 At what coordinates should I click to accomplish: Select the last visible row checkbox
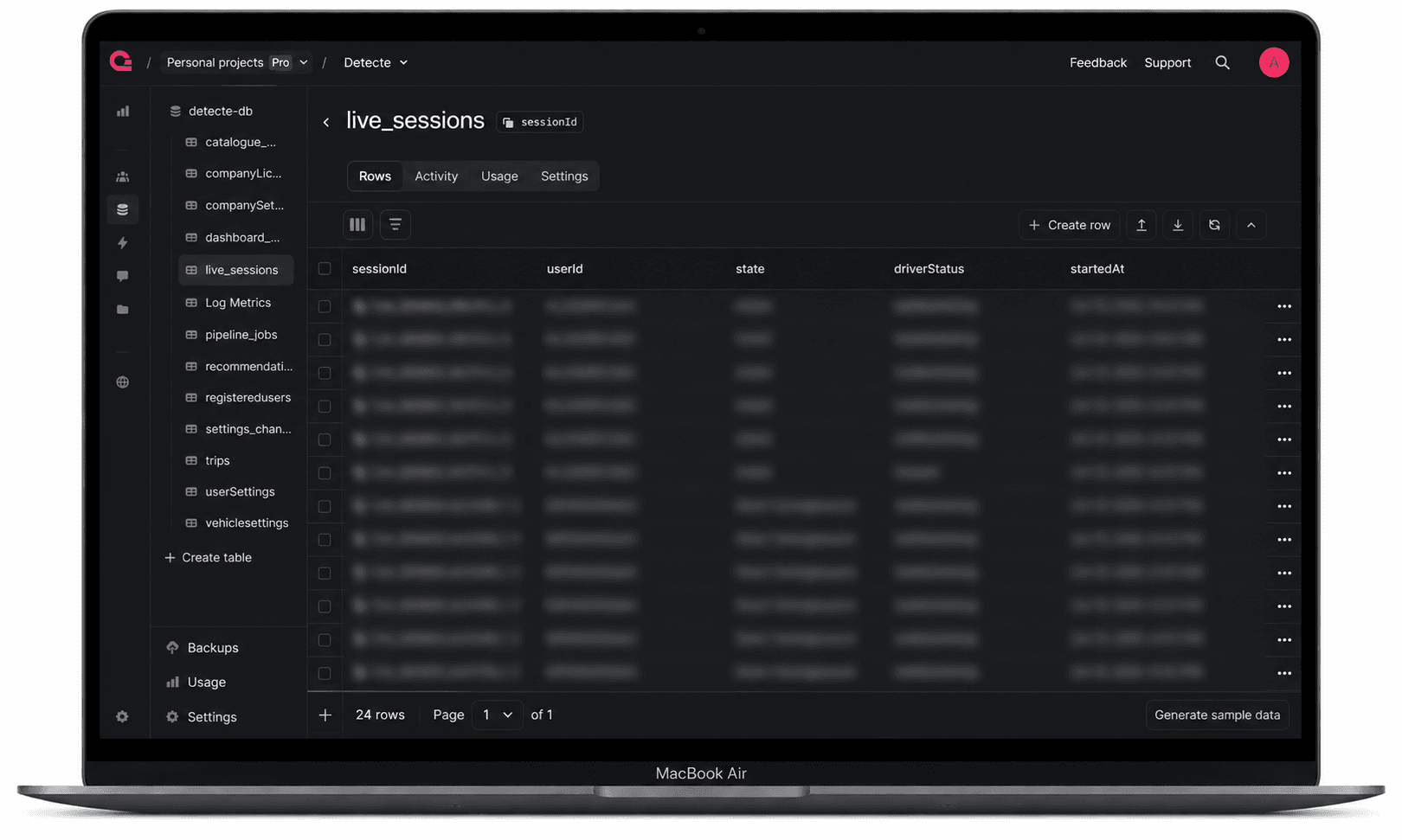tap(325, 673)
